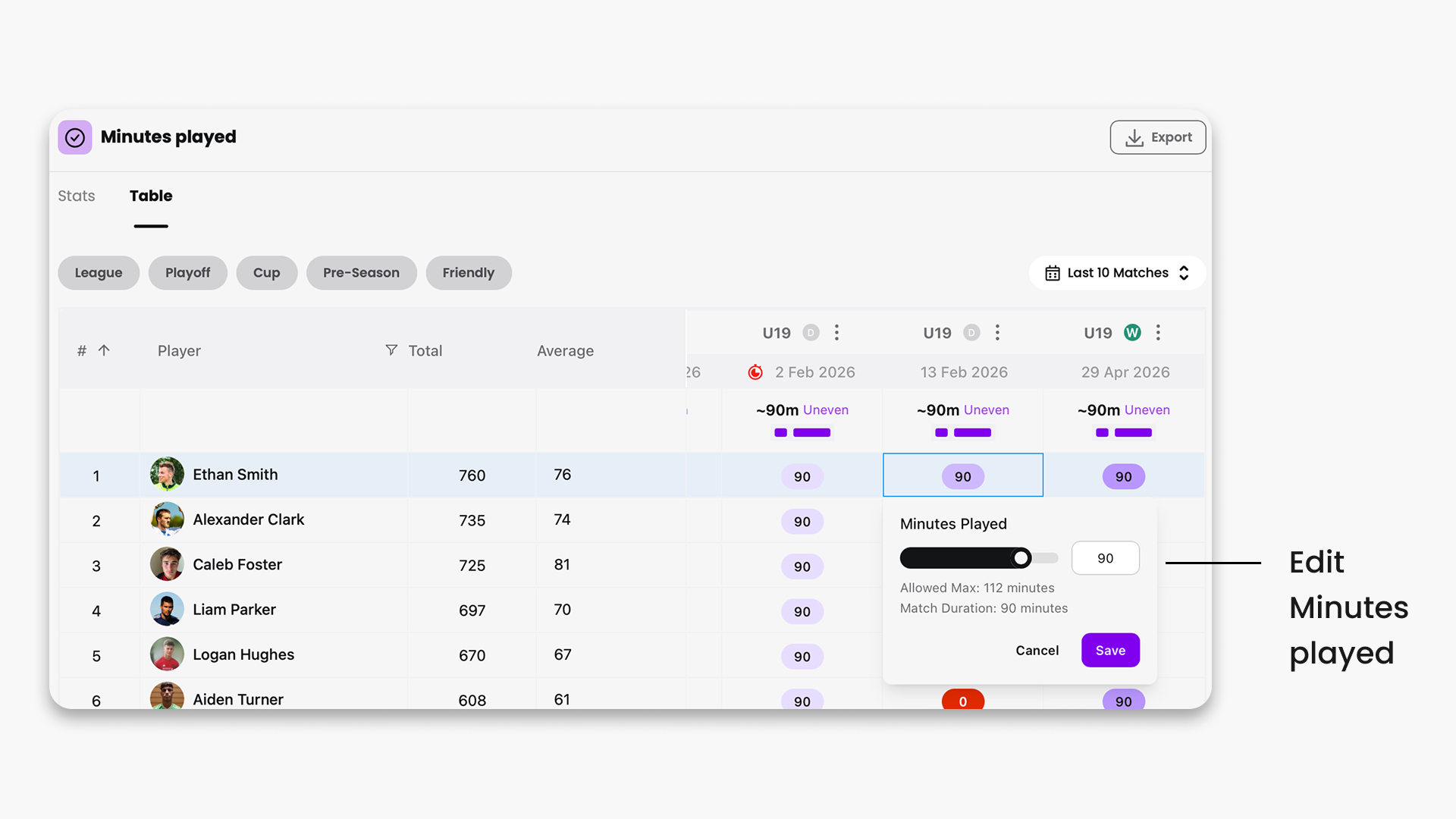1456x819 pixels.
Task: Click the Caleb Foster player name
Action: (x=237, y=564)
